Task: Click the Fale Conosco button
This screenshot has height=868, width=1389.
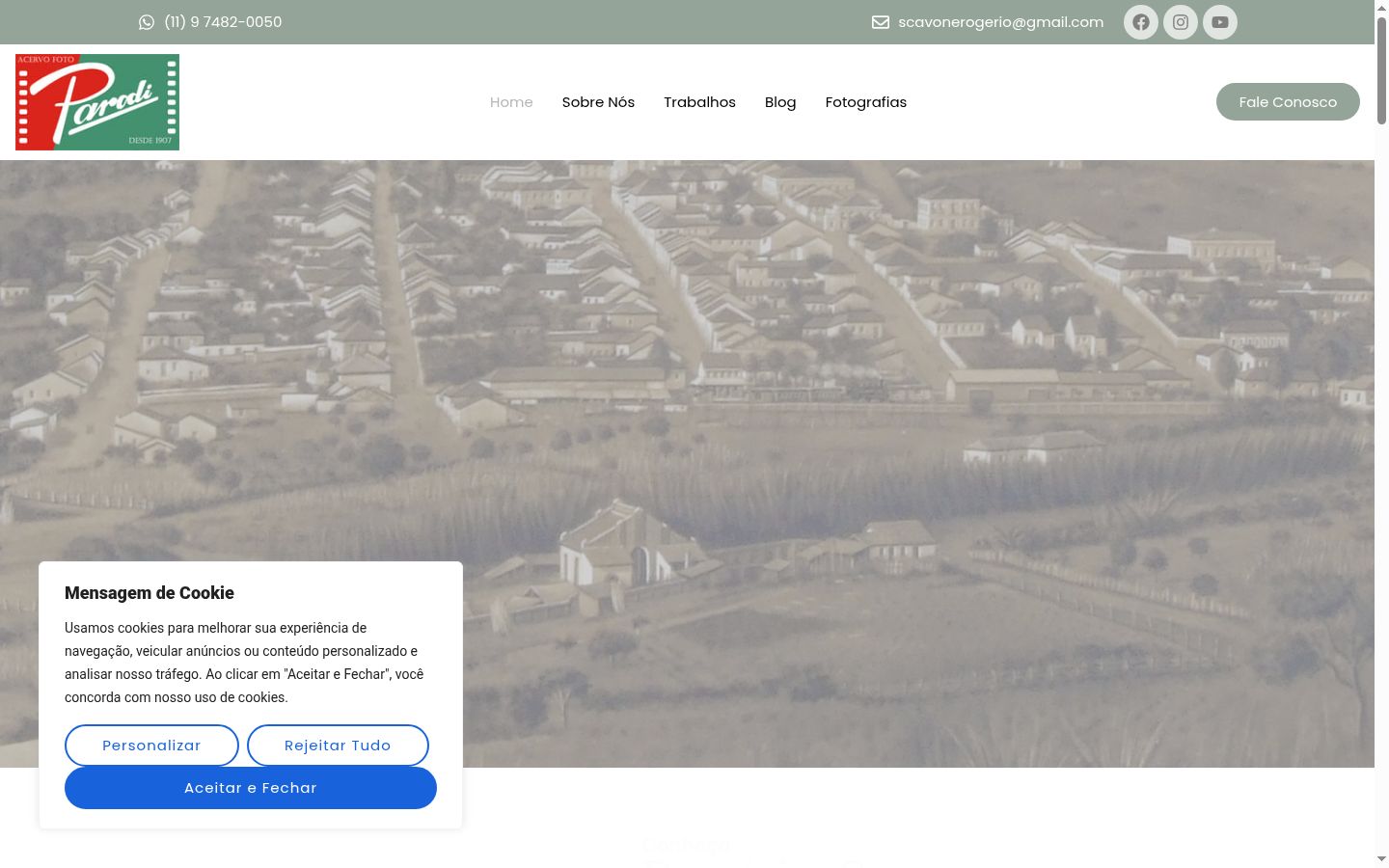Action: pyautogui.click(x=1288, y=102)
